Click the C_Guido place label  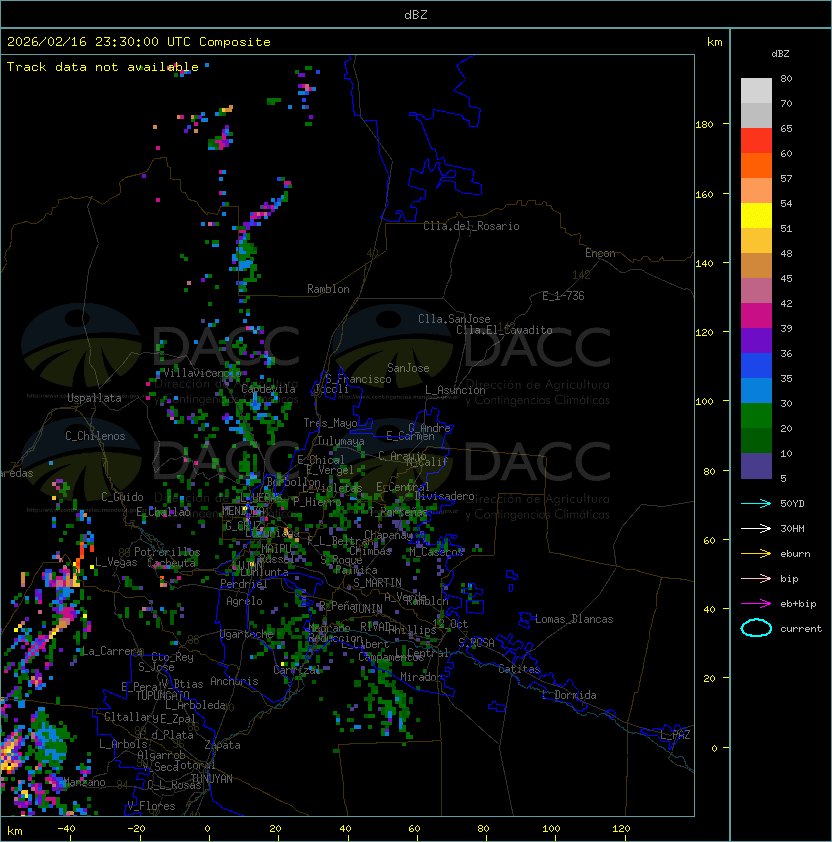(x=122, y=497)
